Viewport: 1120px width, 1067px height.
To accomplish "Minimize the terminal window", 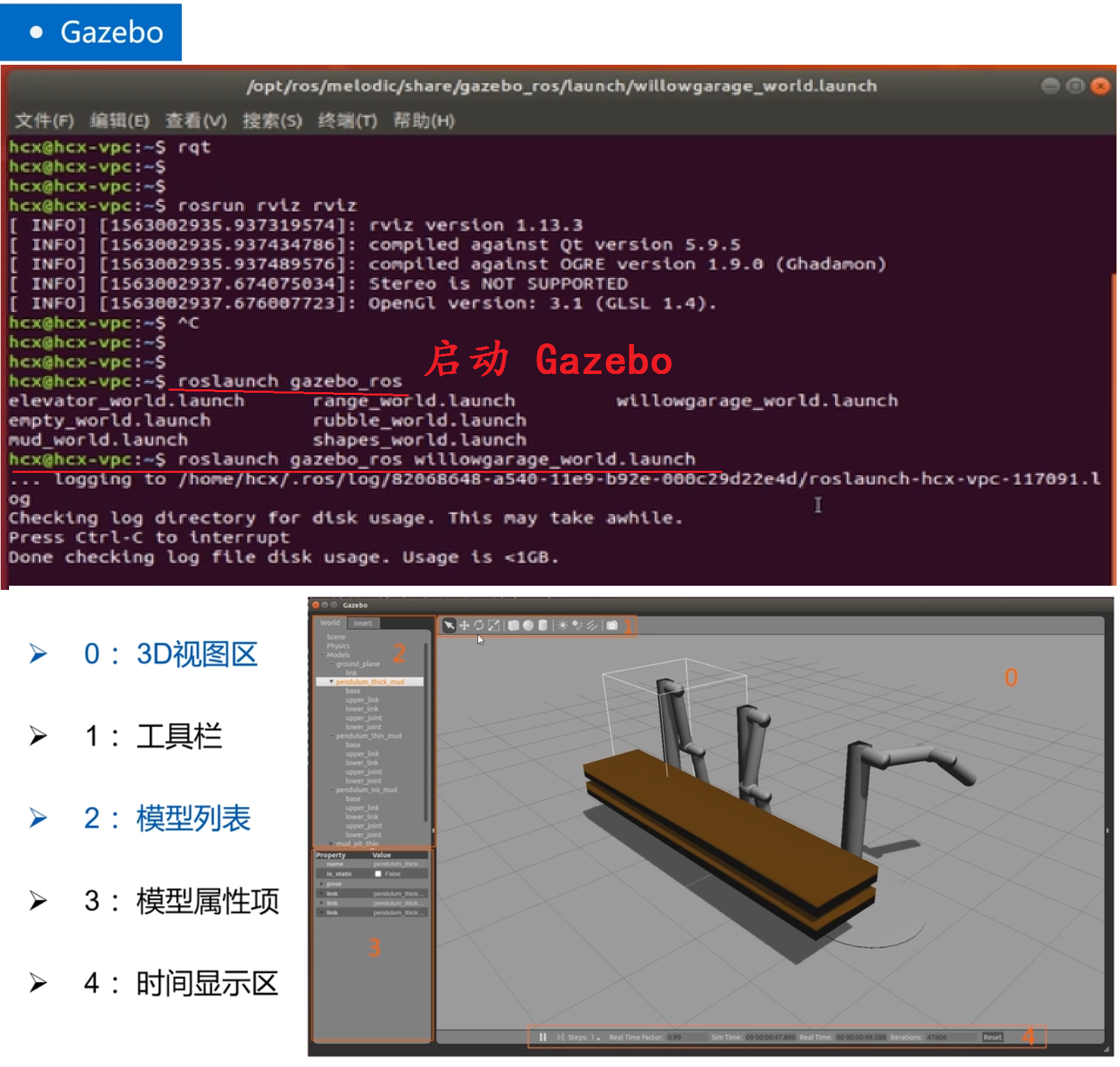I will [x=1051, y=86].
